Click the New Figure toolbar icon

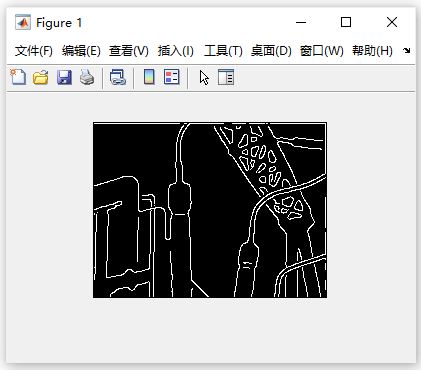[x=18, y=77]
